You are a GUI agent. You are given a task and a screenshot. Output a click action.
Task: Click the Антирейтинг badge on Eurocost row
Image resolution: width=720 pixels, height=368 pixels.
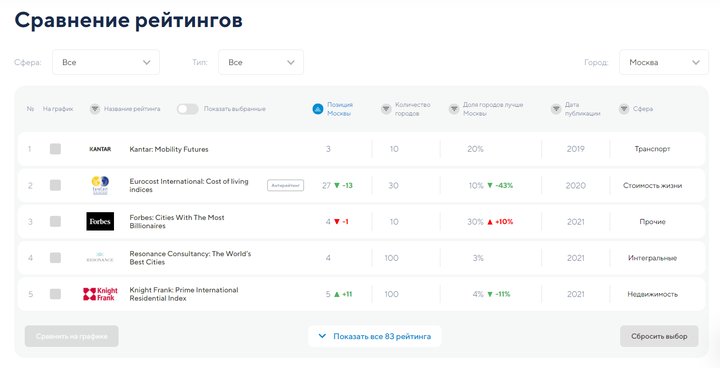(286, 186)
